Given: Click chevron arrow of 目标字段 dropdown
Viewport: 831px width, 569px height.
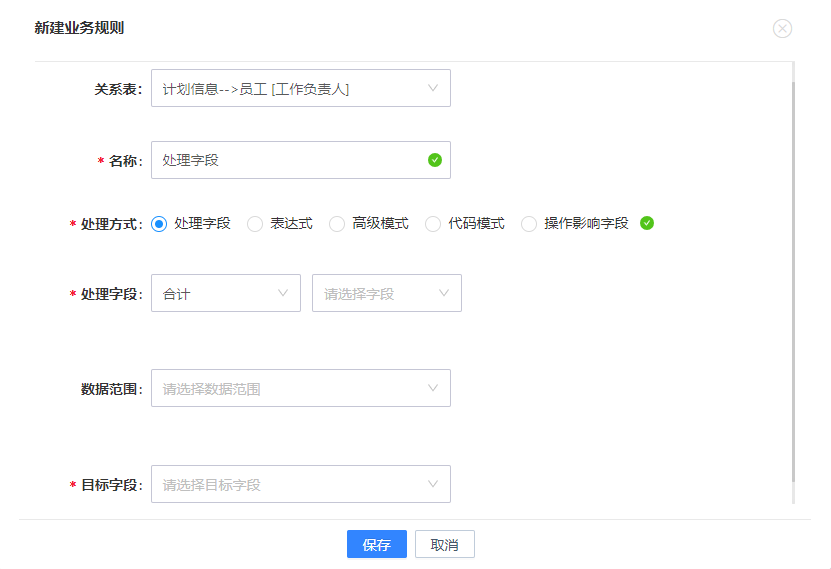Looking at the screenshot, I should [433, 484].
